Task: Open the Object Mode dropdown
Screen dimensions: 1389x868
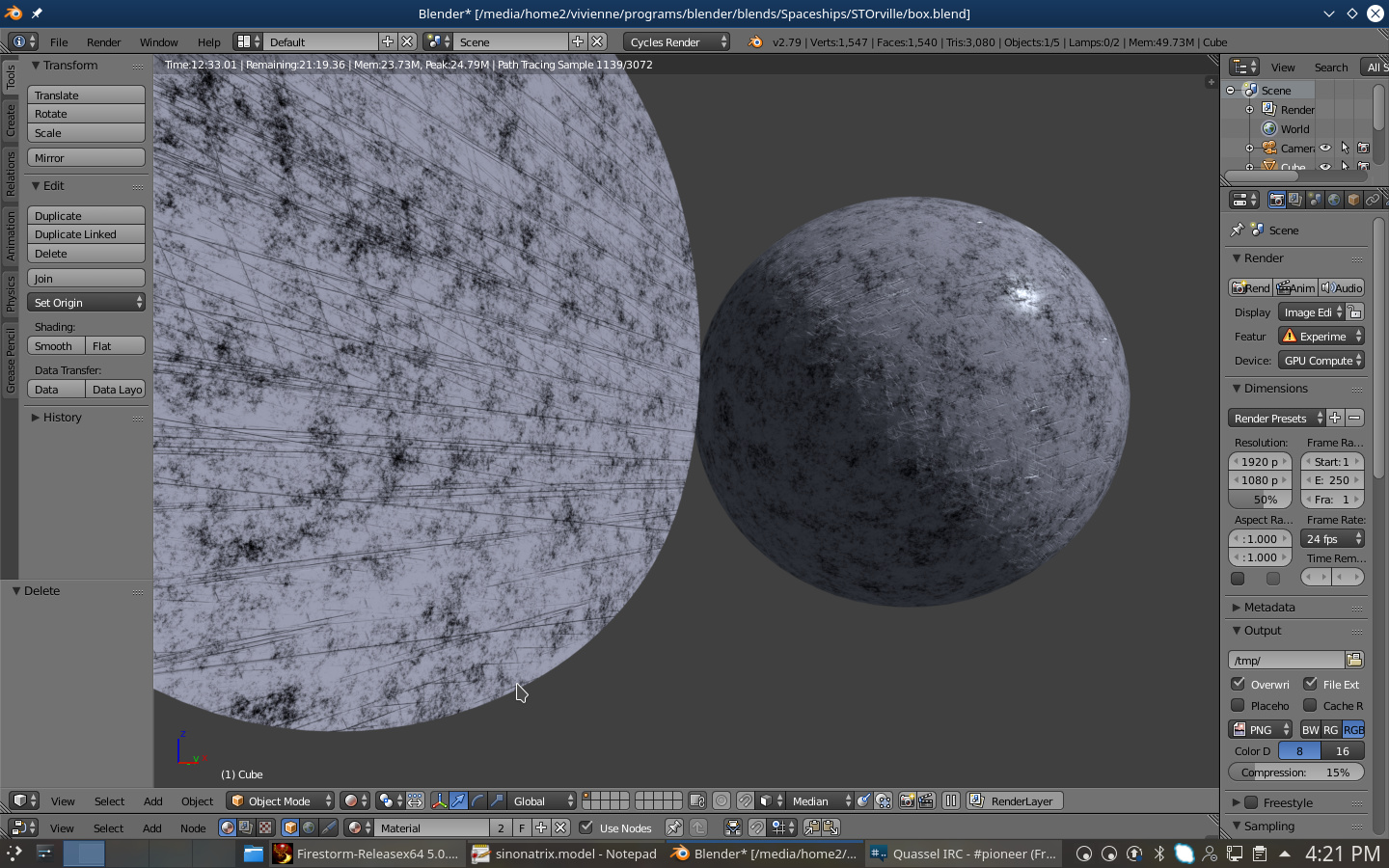Action: (281, 800)
